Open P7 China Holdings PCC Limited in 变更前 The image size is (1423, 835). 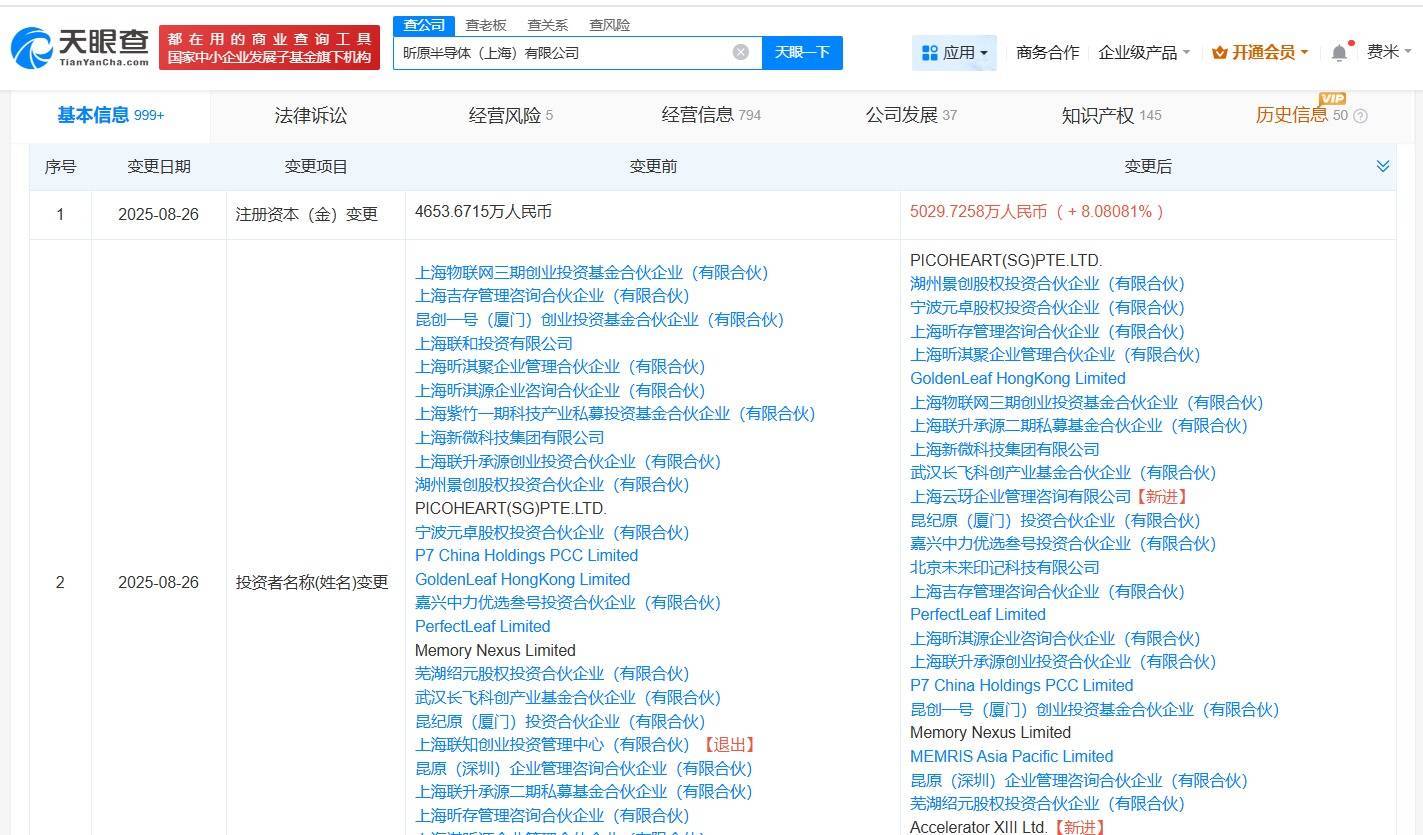pyautogui.click(x=526, y=555)
